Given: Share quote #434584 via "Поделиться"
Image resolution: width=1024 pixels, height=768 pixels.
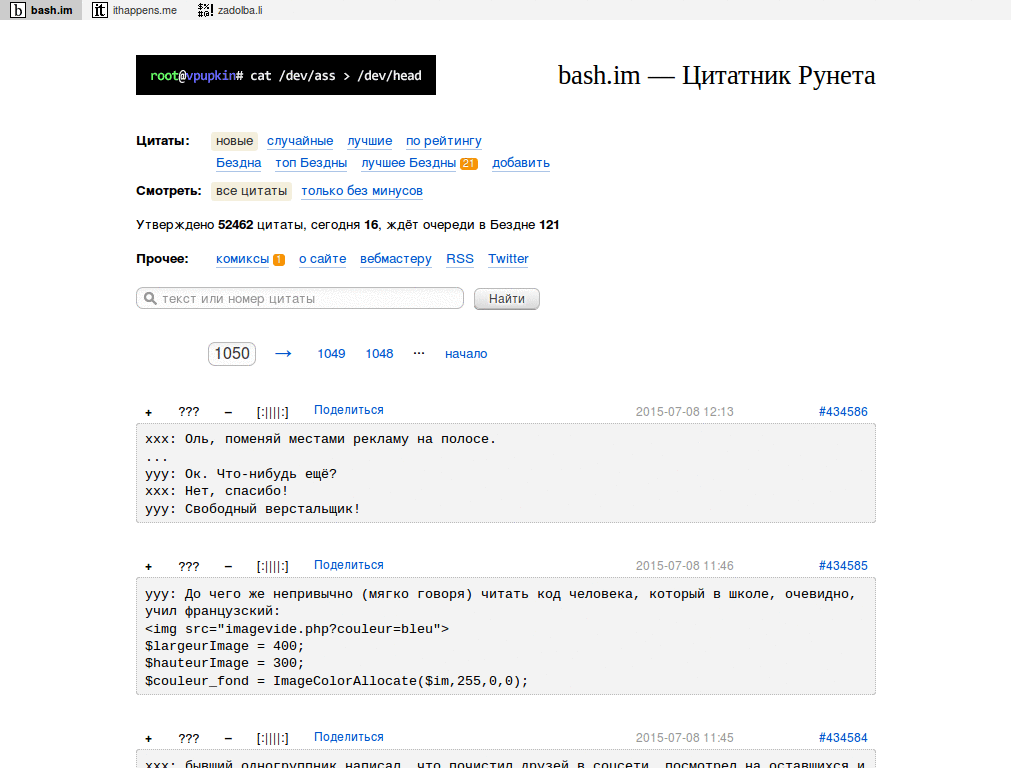Looking at the screenshot, I should tap(348, 736).
